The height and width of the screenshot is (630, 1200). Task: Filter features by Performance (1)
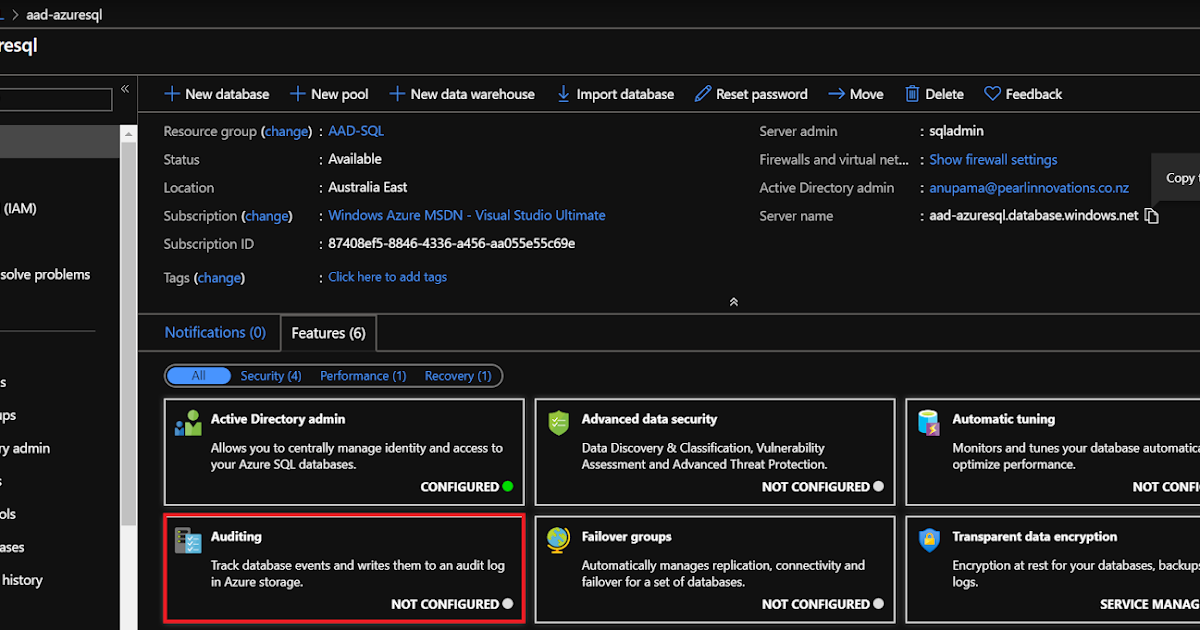(x=363, y=376)
